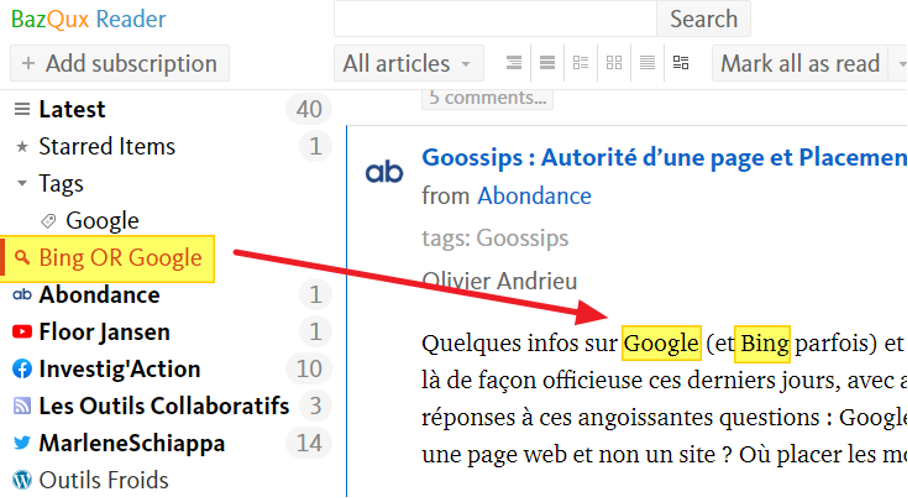The width and height of the screenshot is (908, 498).
Task: Open the Floor Jansen feed
Action: (x=104, y=332)
